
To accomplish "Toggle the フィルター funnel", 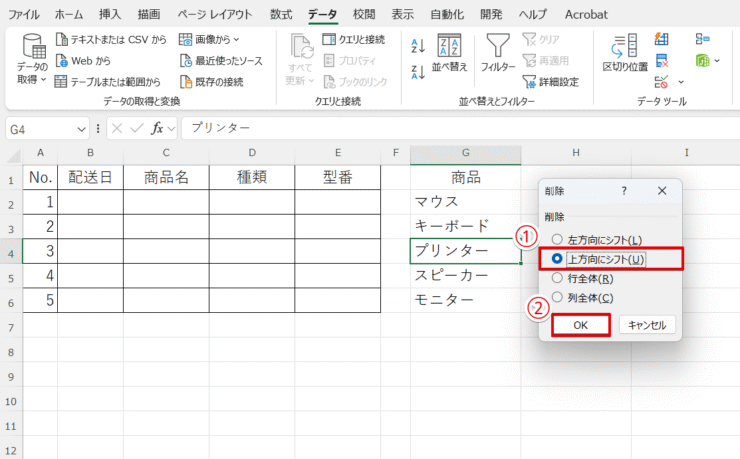I will point(498,52).
